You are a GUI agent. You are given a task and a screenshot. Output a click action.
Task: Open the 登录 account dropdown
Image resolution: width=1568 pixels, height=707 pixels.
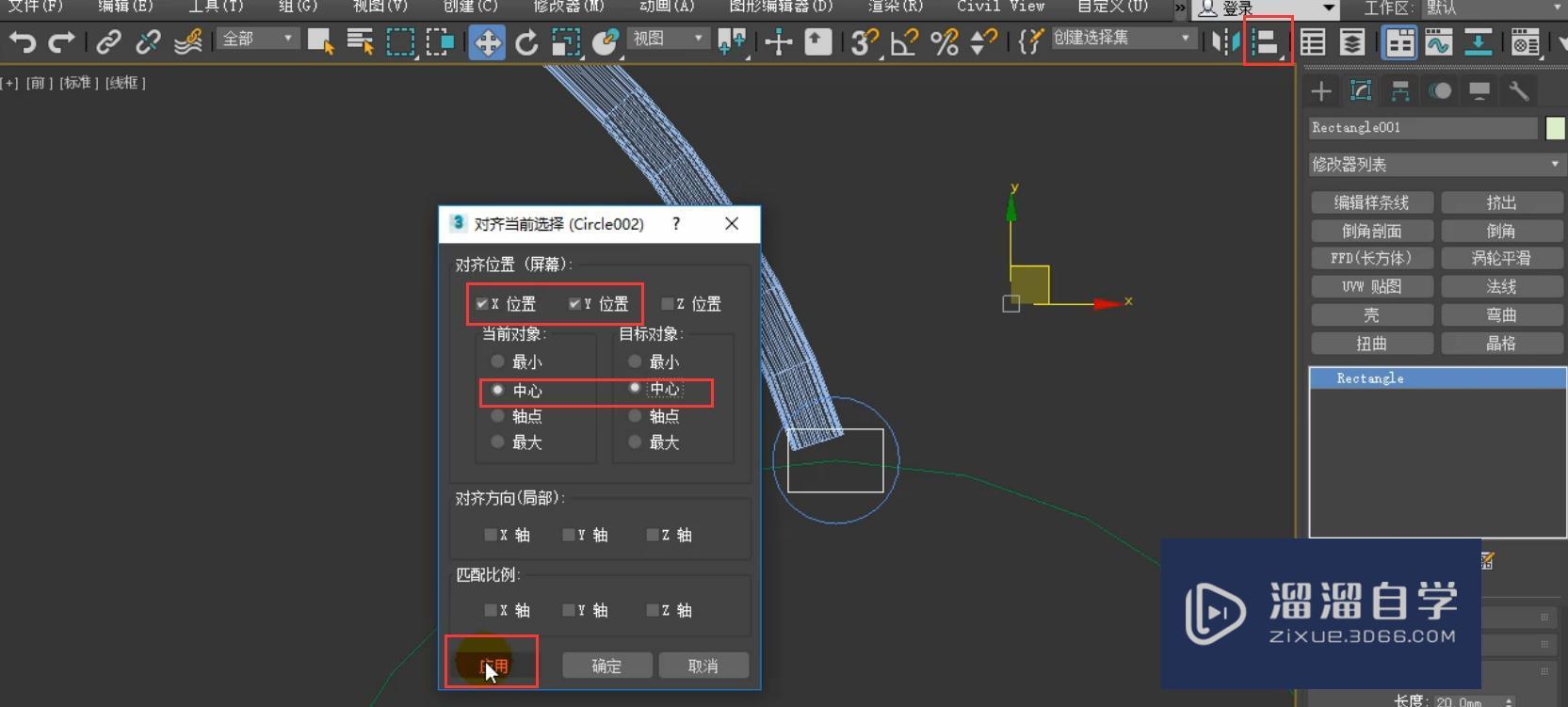[1267, 8]
